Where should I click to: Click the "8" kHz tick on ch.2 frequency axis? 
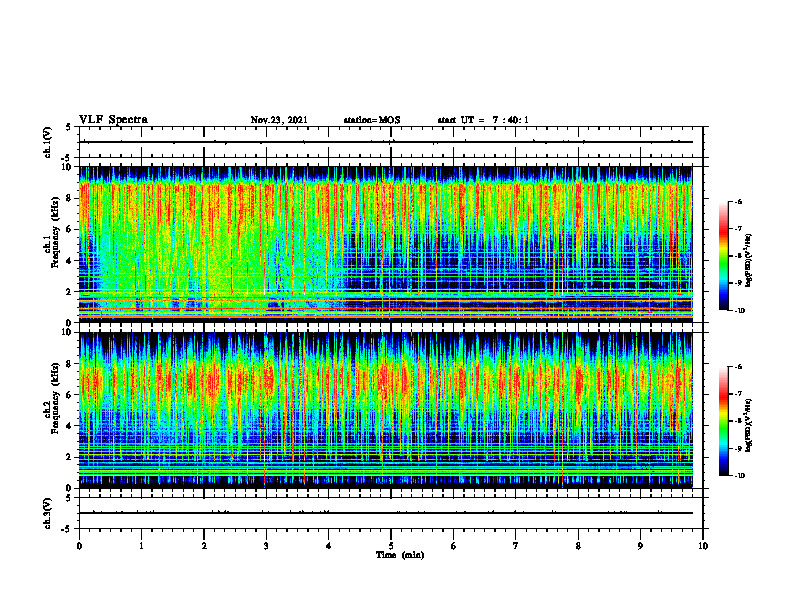(x=70, y=364)
